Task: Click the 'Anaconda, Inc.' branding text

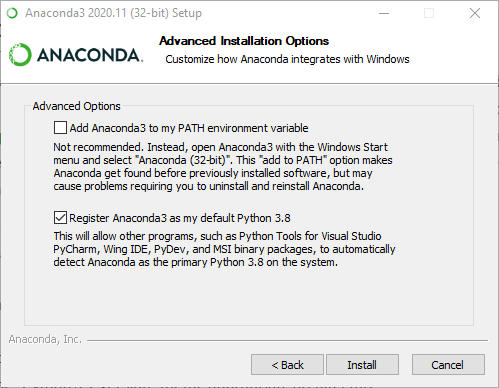Action: coord(45,339)
